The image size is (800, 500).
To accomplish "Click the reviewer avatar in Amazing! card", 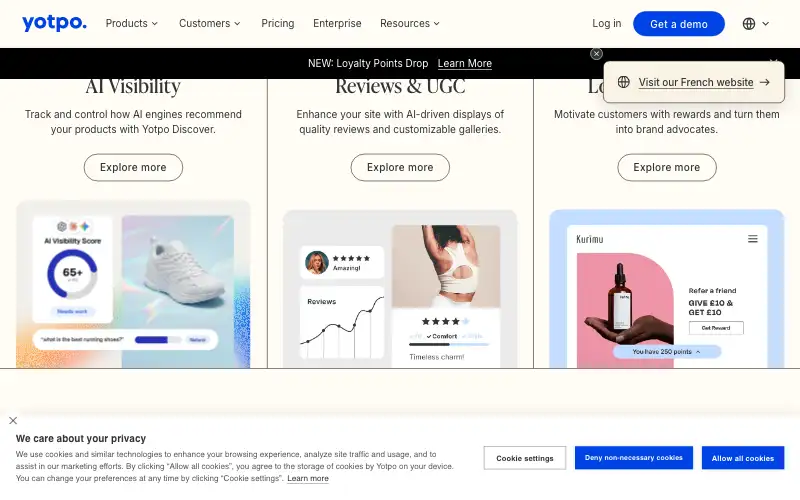I will tap(316, 263).
